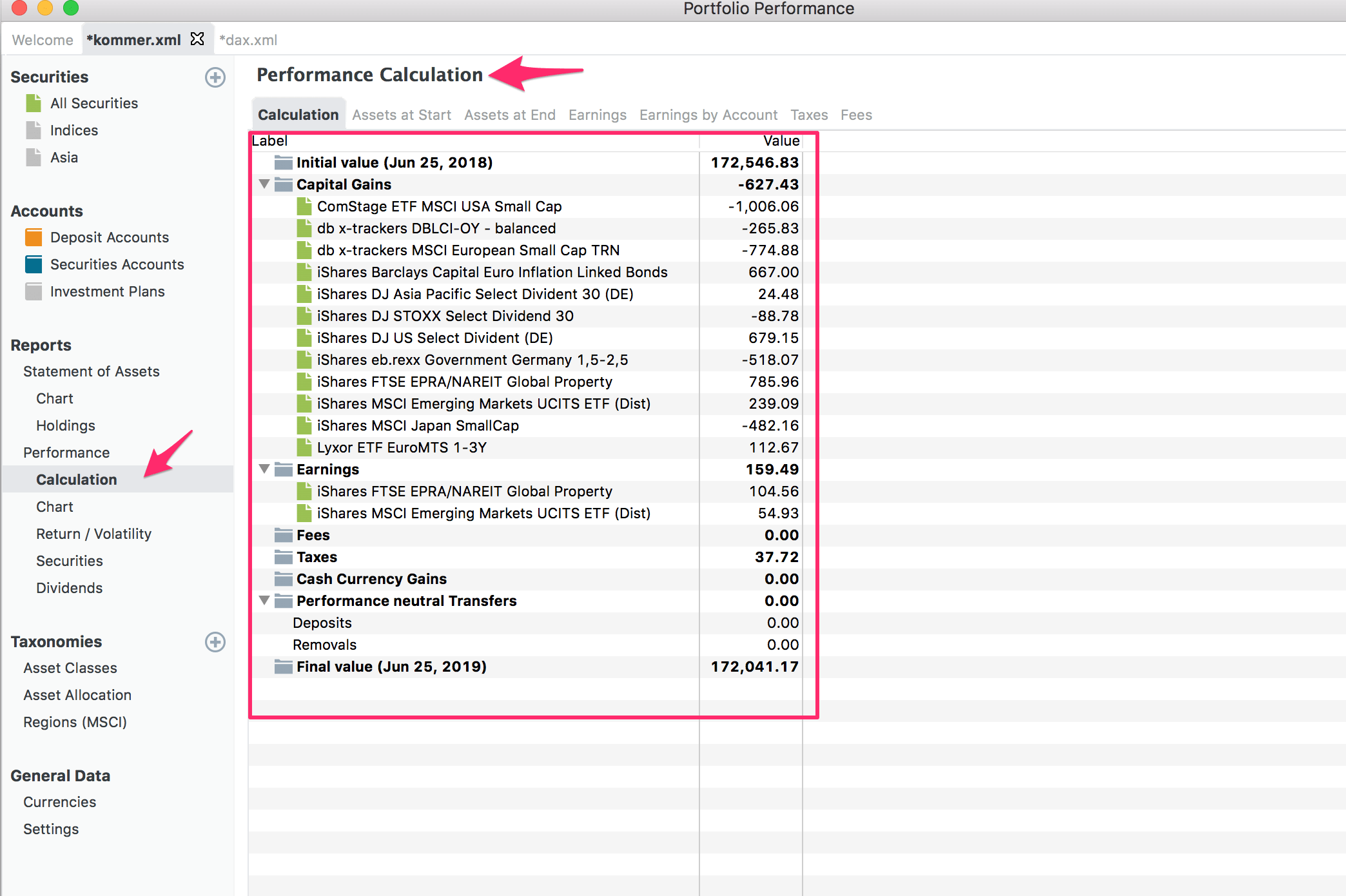Open Return / Volatility report
1346x896 pixels.
(93, 534)
